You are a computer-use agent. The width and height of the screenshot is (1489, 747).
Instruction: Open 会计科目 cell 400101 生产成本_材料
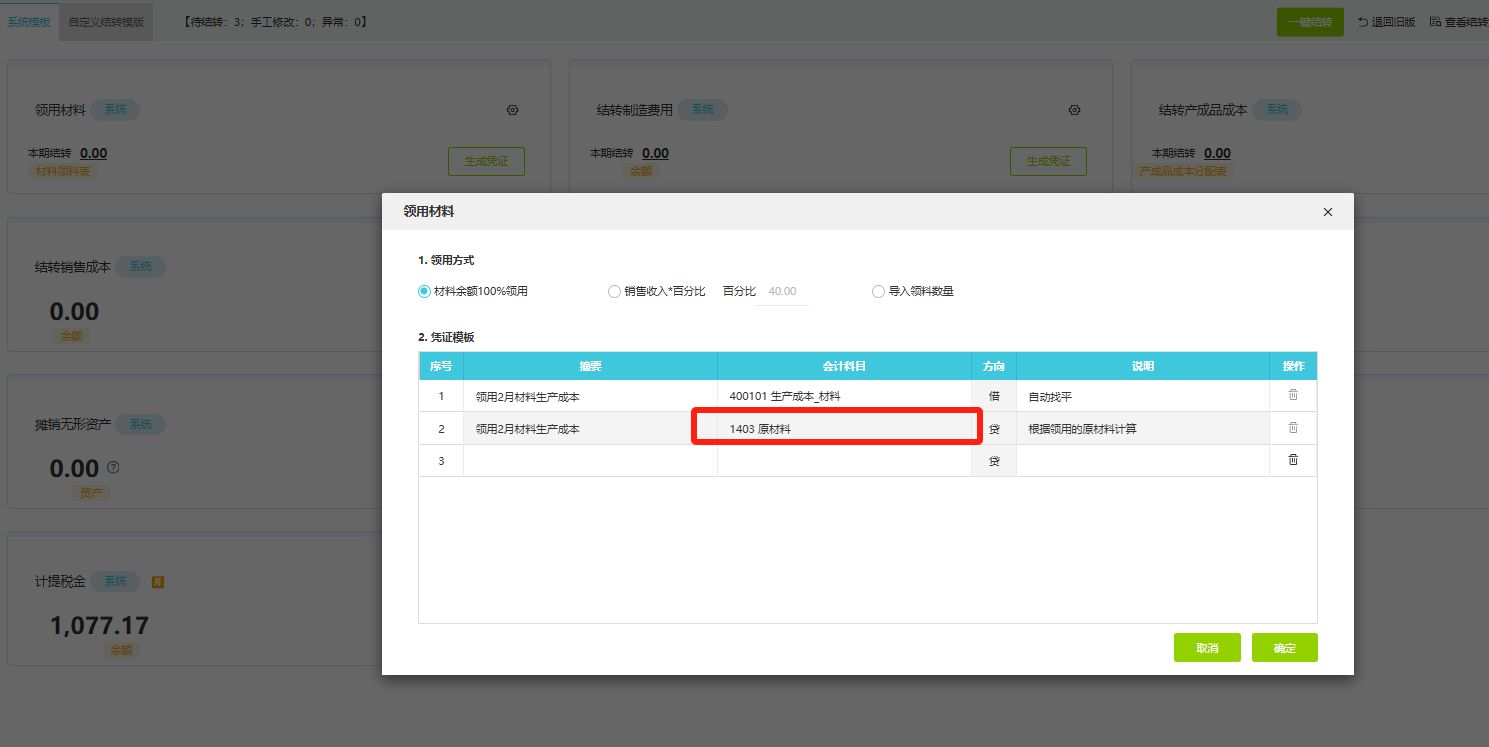(x=843, y=396)
